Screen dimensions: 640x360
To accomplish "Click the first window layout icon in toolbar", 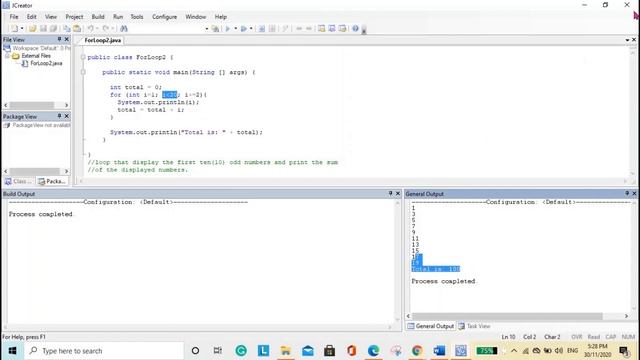I will pyautogui.click(x=322, y=29).
